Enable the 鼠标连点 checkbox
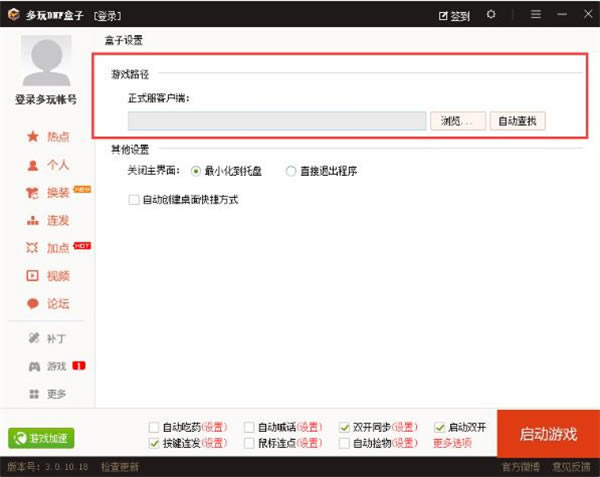Screen dimensions: 600x477 249,443
